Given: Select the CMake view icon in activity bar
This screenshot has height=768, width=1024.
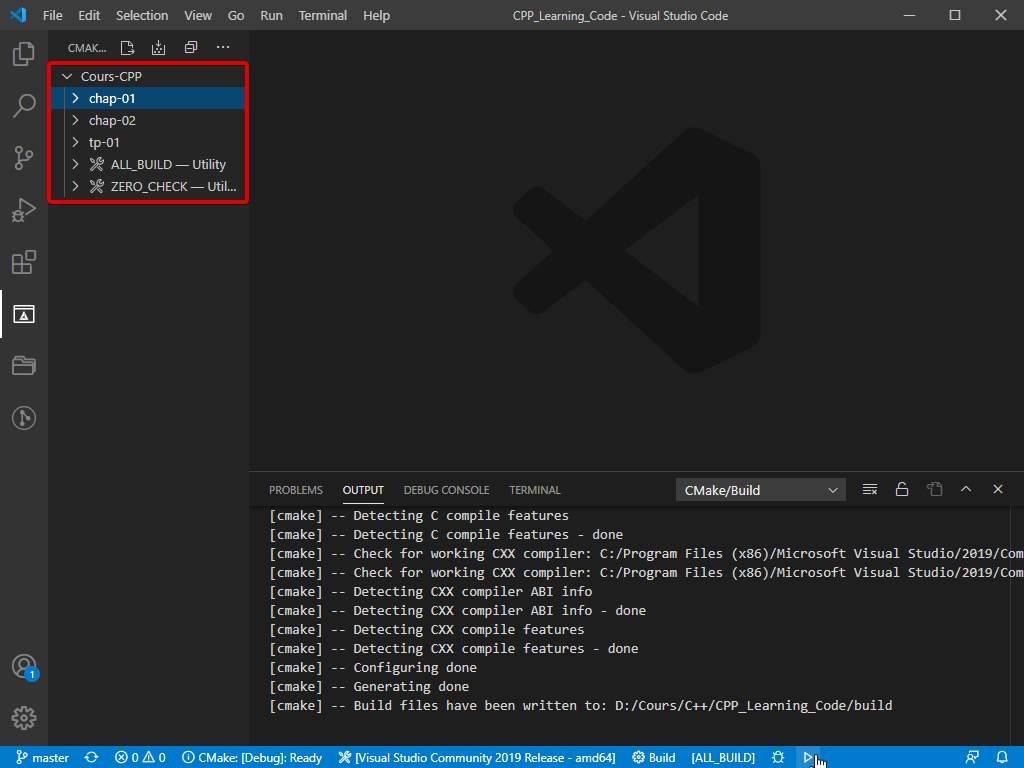Looking at the screenshot, I should coord(24,314).
